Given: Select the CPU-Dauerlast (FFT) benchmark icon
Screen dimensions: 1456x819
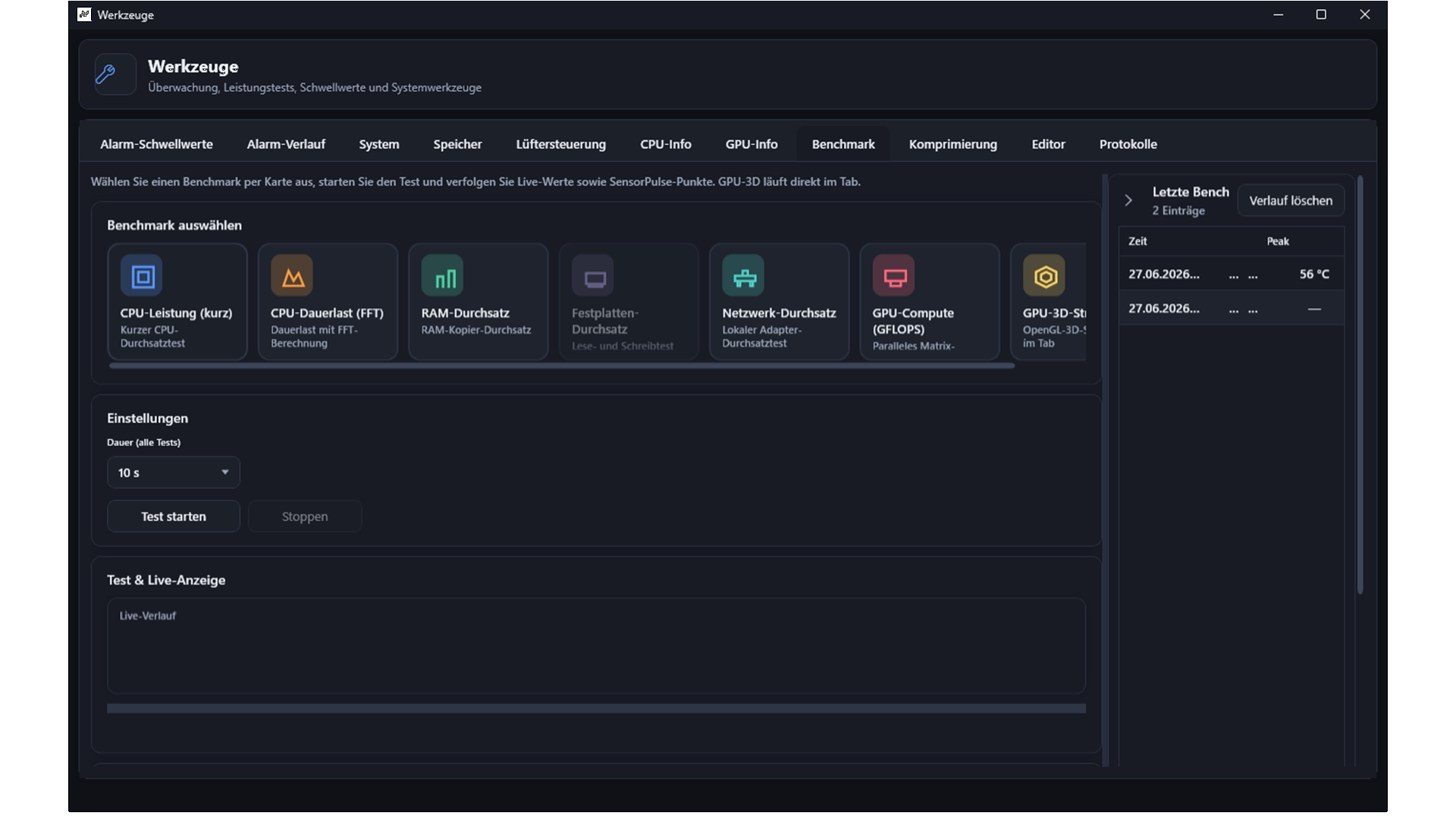Looking at the screenshot, I should 292,276.
